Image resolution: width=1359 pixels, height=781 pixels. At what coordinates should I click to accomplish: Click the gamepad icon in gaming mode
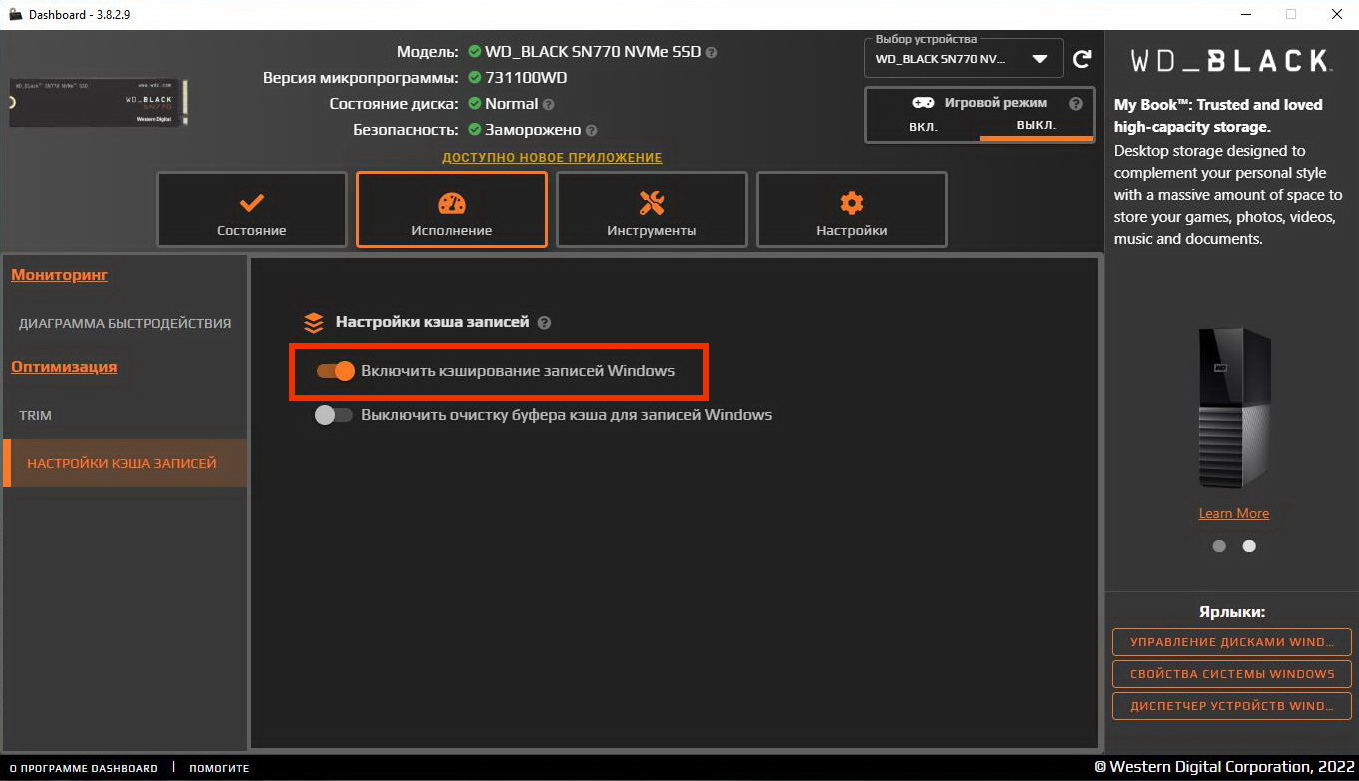pyautogui.click(x=923, y=103)
